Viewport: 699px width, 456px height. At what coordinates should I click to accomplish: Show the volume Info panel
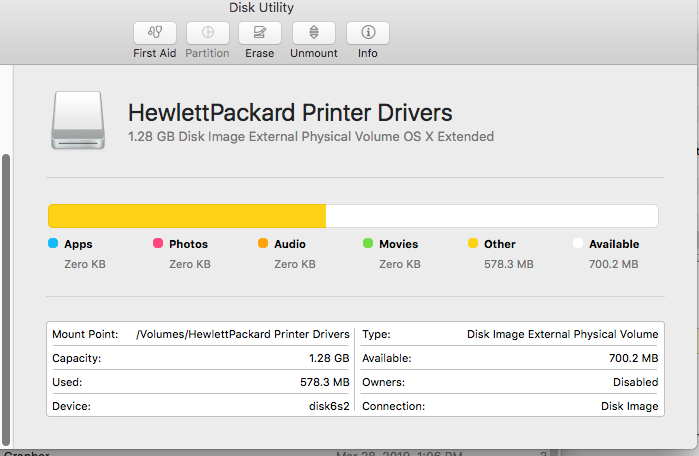click(368, 33)
